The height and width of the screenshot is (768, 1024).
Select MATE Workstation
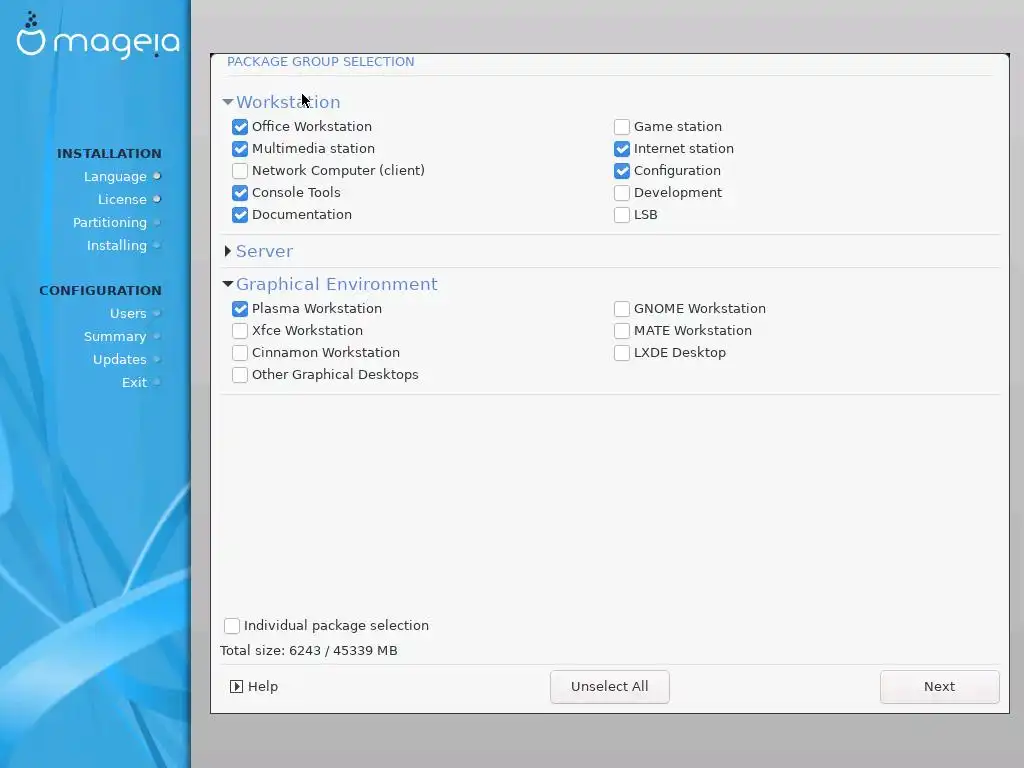tap(622, 330)
